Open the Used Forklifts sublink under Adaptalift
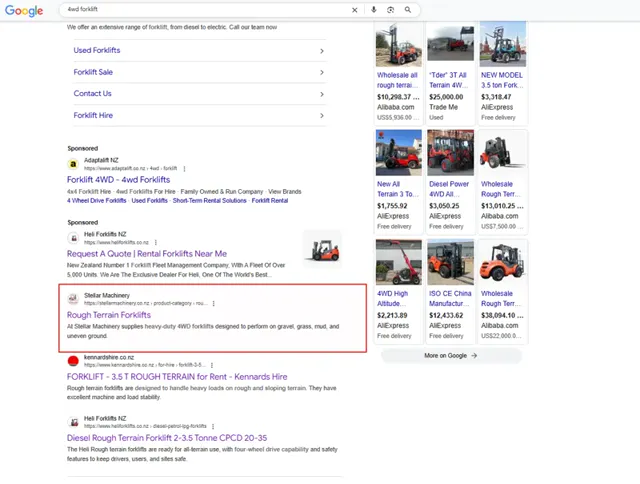This screenshot has width=640, height=484. click(149, 200)
